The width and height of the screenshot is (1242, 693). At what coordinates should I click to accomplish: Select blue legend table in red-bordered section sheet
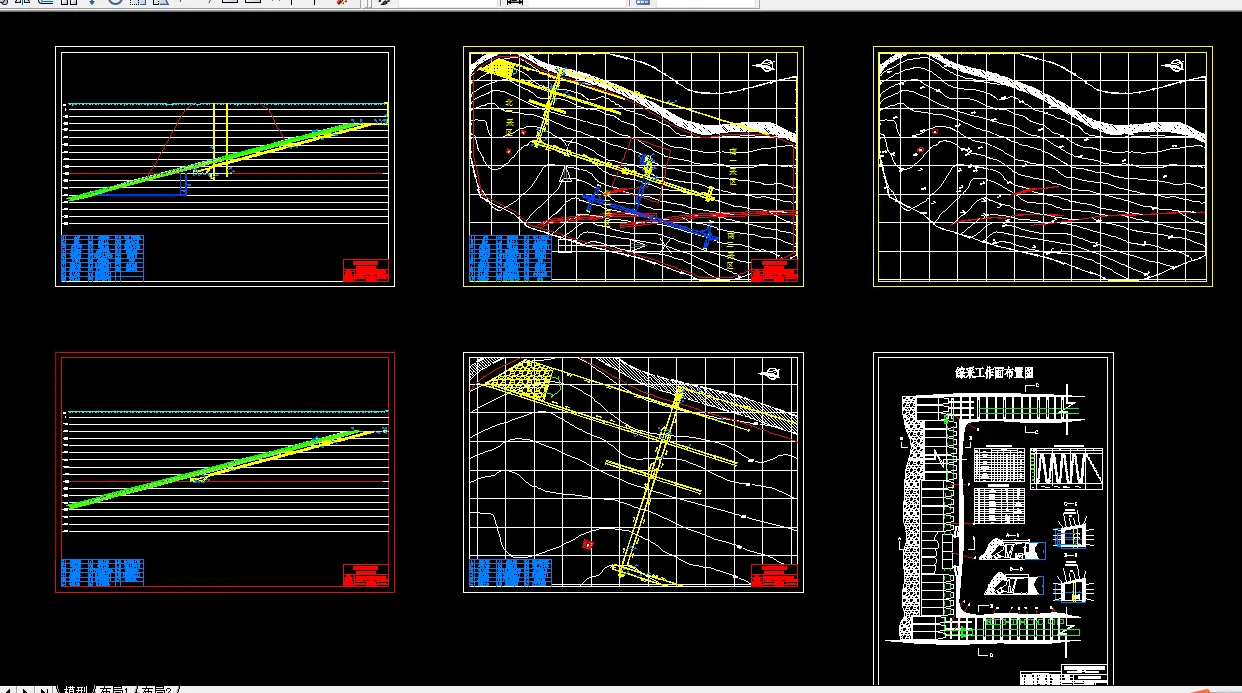pyautogui.click(x=102, y=572)
